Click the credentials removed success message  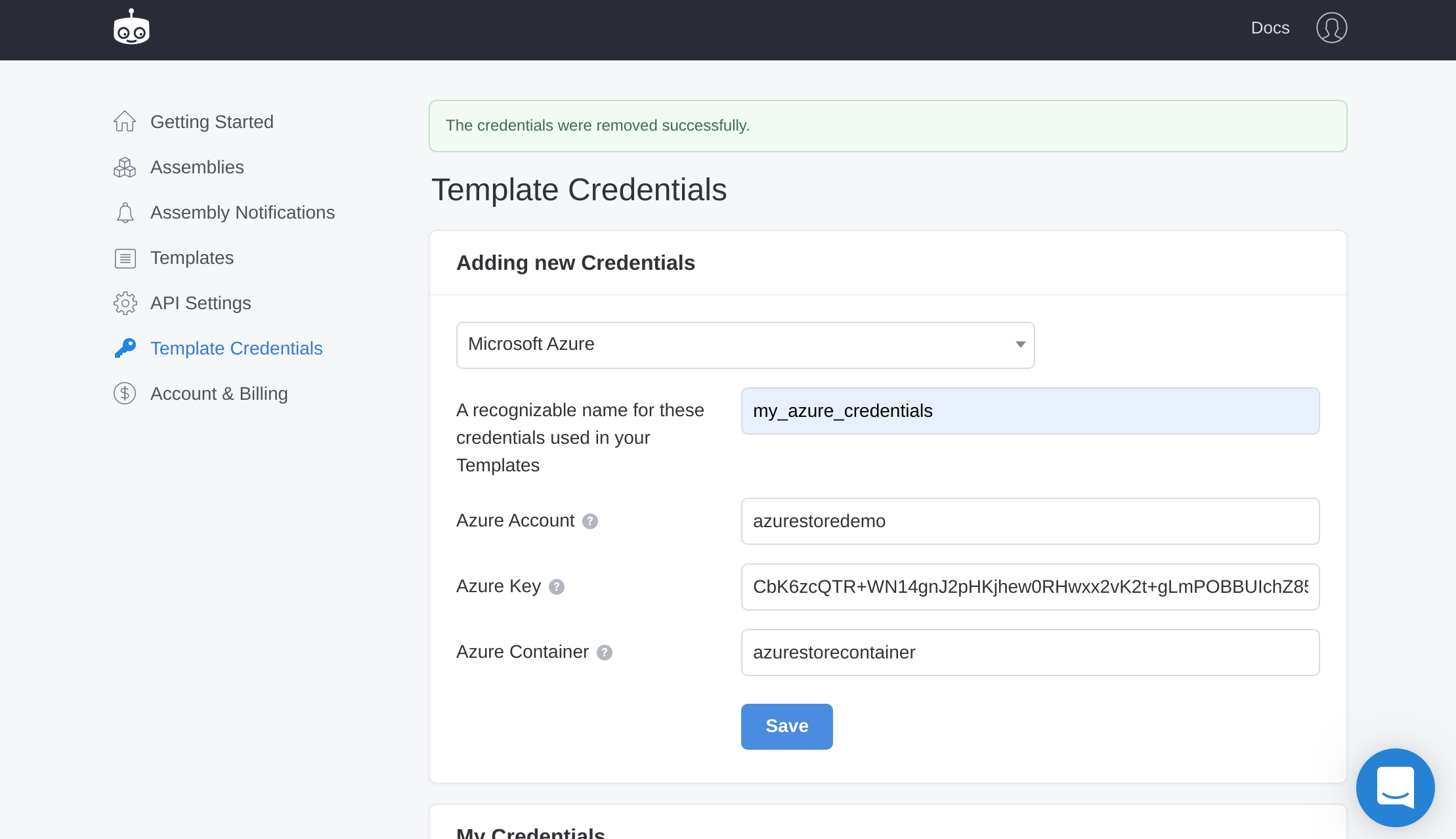pos(888,126)
